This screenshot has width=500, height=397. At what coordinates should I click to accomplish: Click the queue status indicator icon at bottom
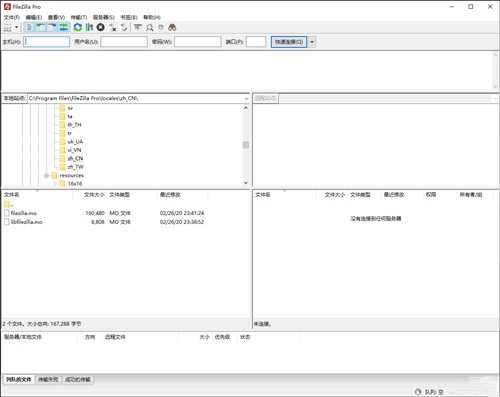(418, 392)
